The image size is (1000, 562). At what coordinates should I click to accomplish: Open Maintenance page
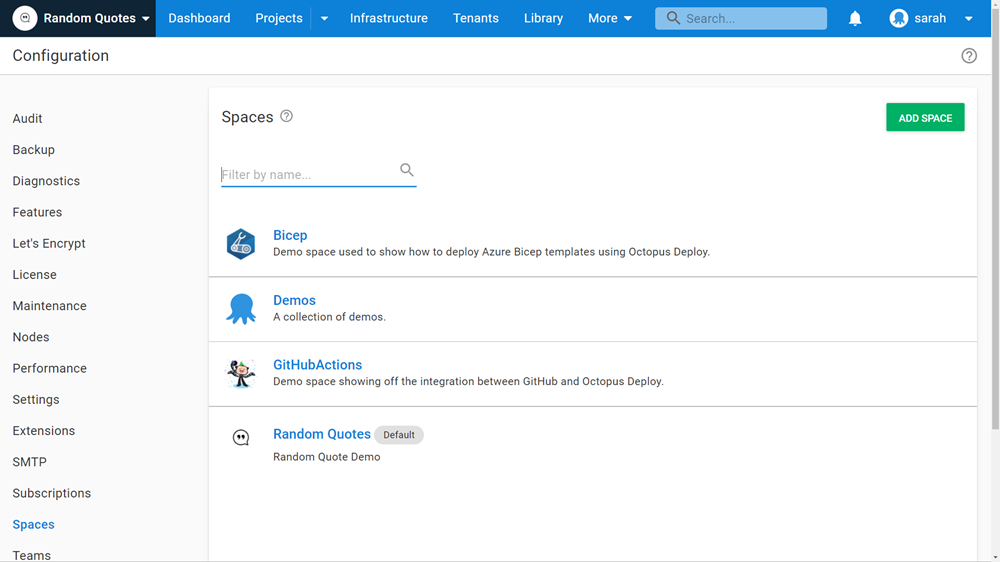pyautogui.click(x=49, y=306)
